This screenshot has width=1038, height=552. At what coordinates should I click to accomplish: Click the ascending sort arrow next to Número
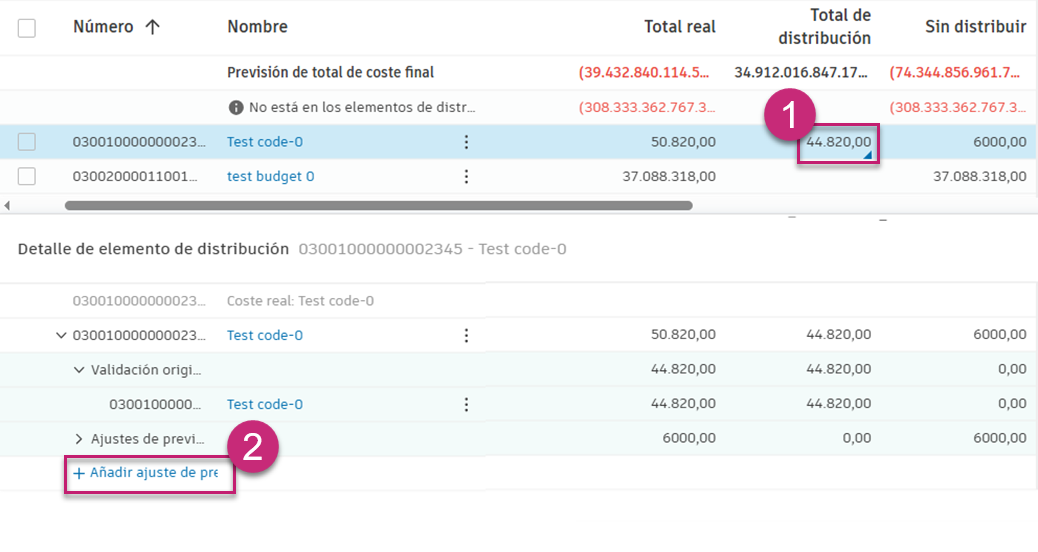153,27
